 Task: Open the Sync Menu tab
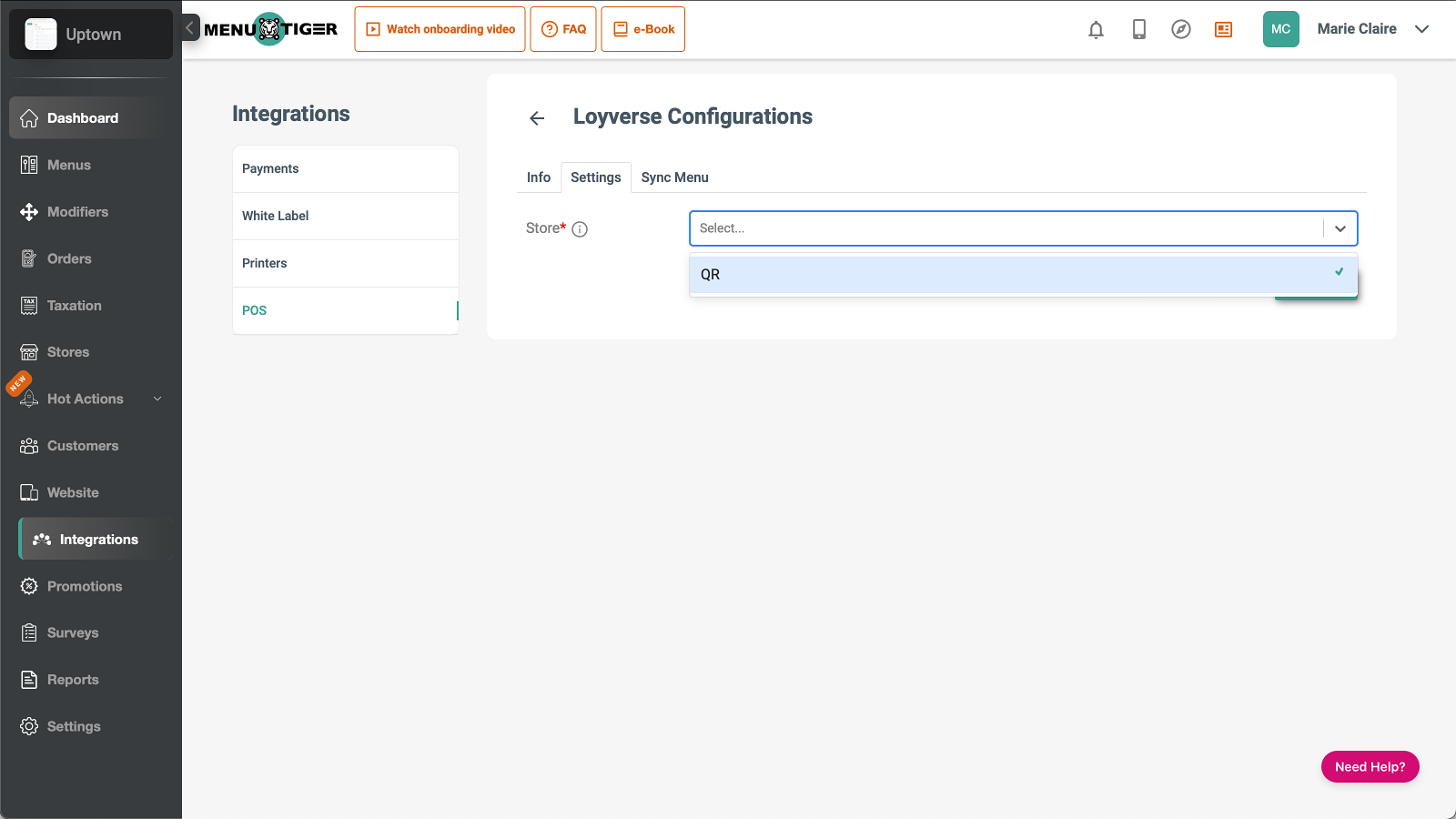[675, 177]
